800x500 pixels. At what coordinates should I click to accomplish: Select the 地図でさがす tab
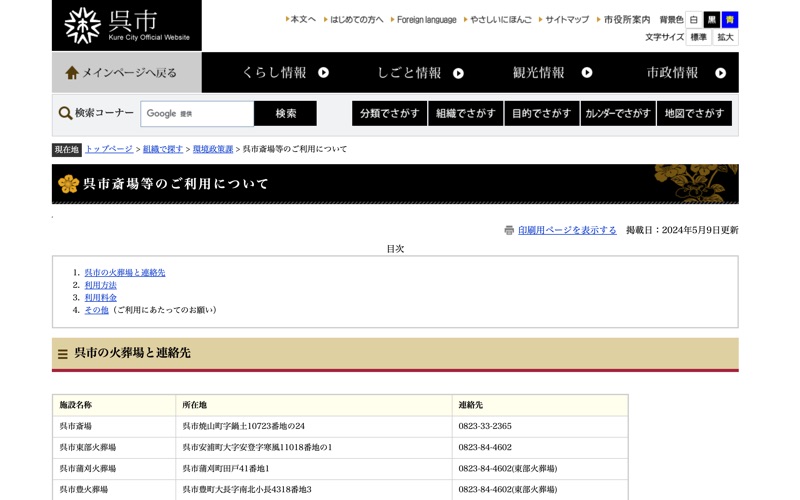coord(694,113)
